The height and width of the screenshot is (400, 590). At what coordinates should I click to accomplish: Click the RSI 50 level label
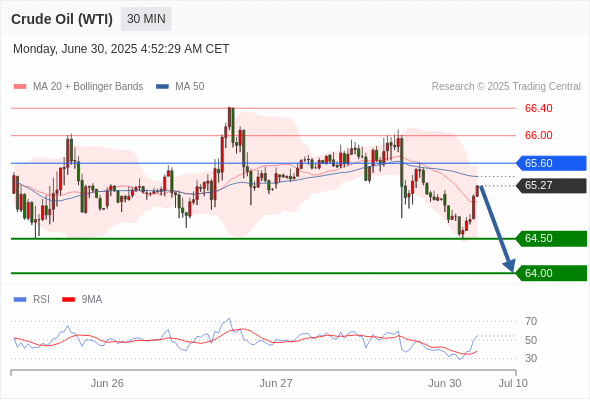(531, 340)
